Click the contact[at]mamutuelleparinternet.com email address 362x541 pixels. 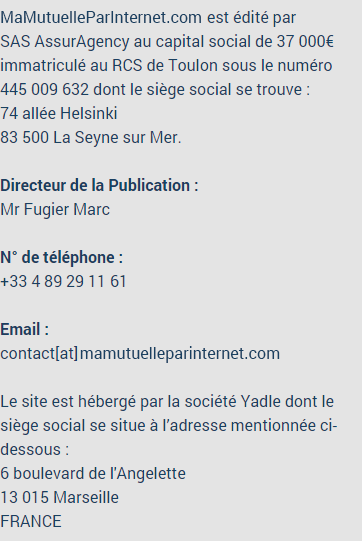click(x=140, y=353)
